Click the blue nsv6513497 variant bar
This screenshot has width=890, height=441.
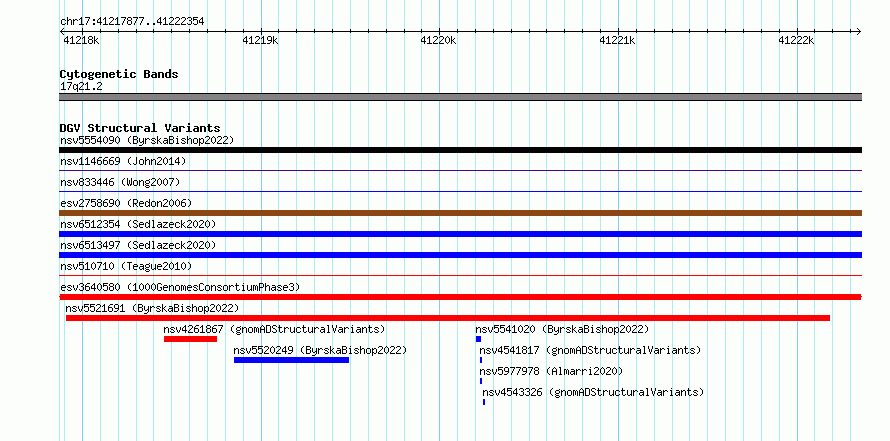point(460,255)
